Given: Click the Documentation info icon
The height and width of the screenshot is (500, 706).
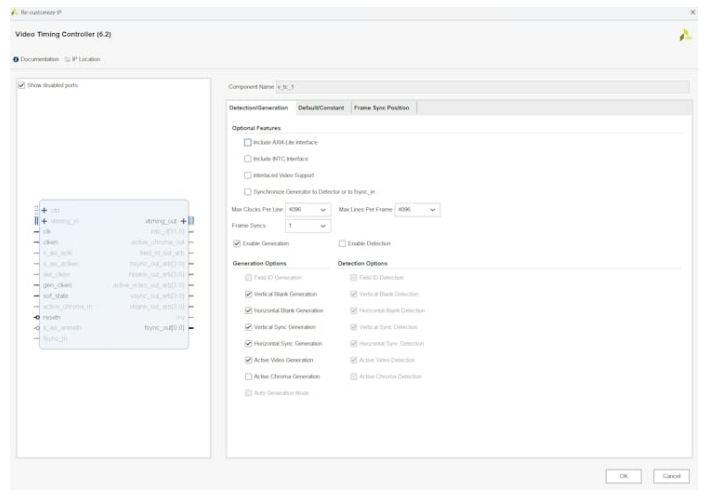Looking at the screenshot, I should [x=16, y=58].
